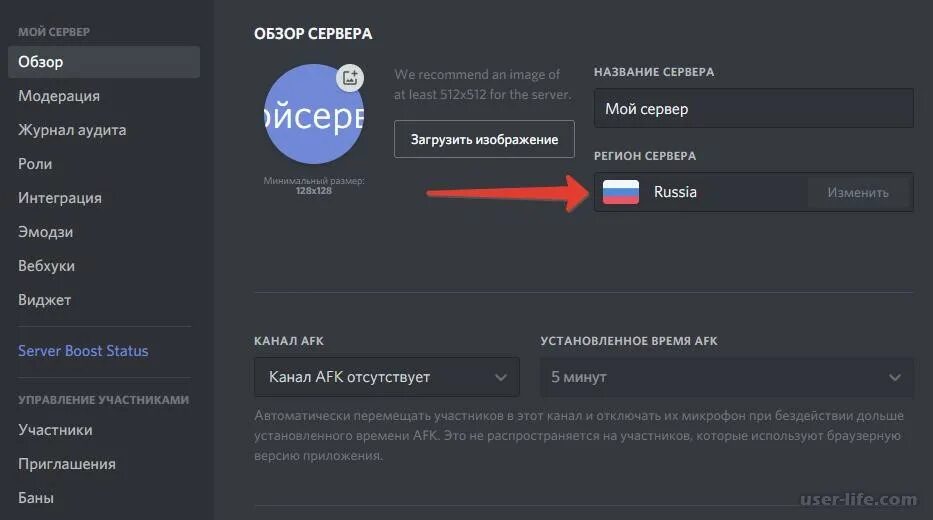The width and height of the screenshot is (933, 520).
Task: Click the Изменить region button
Action: (x=858, y=192)
